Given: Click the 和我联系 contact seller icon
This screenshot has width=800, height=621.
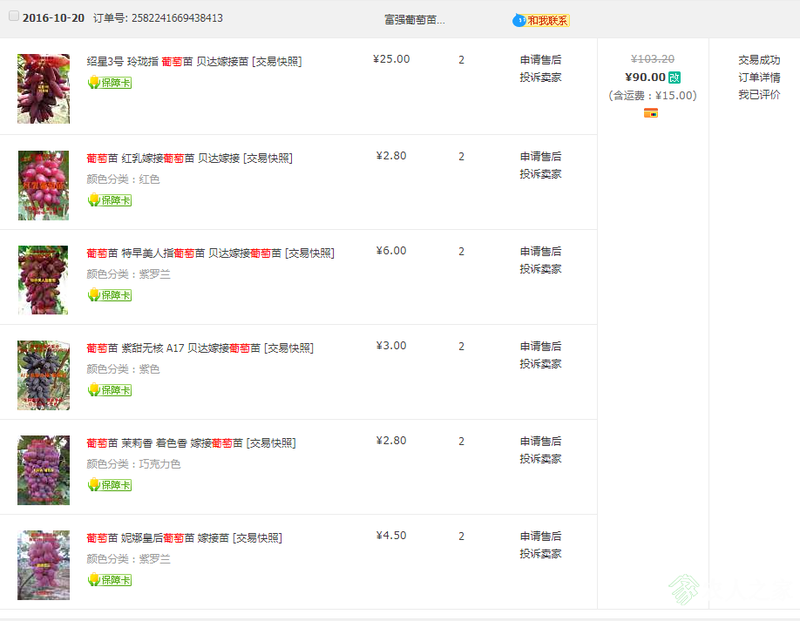Looking at the screenshot, I should 541,20.
